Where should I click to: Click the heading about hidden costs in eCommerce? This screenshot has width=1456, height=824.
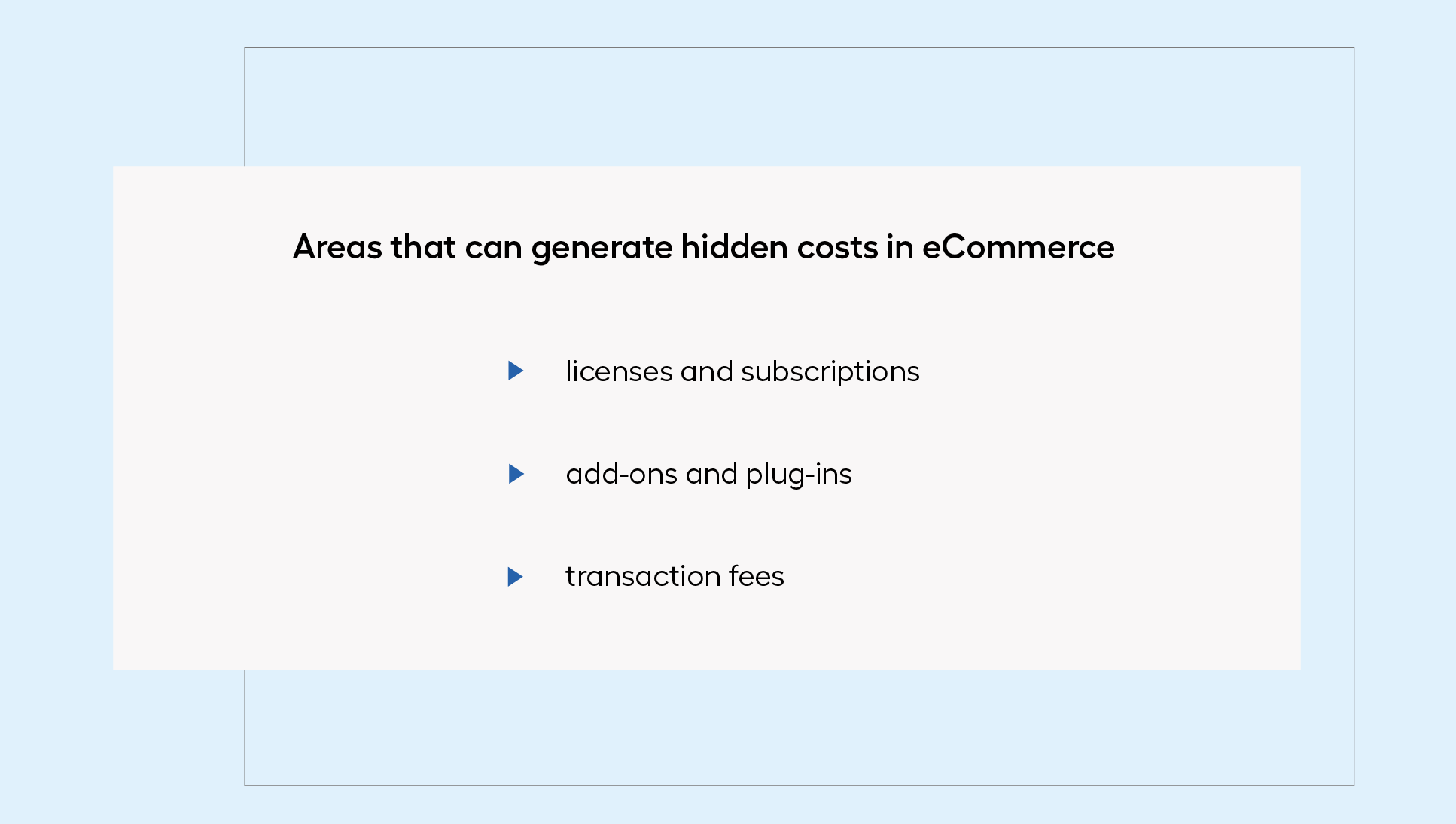(x=703, y=247)
